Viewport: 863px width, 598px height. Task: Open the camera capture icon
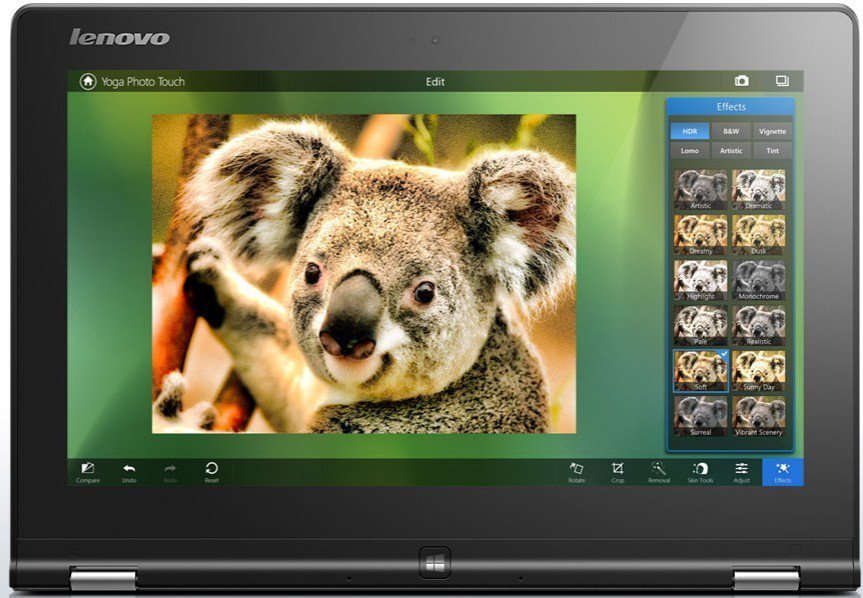[742, 81]
